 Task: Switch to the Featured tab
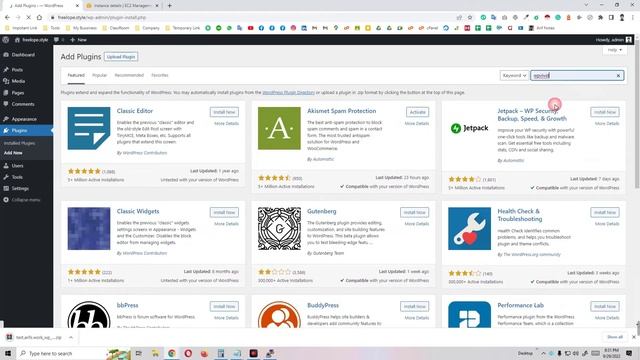point(76,76)
